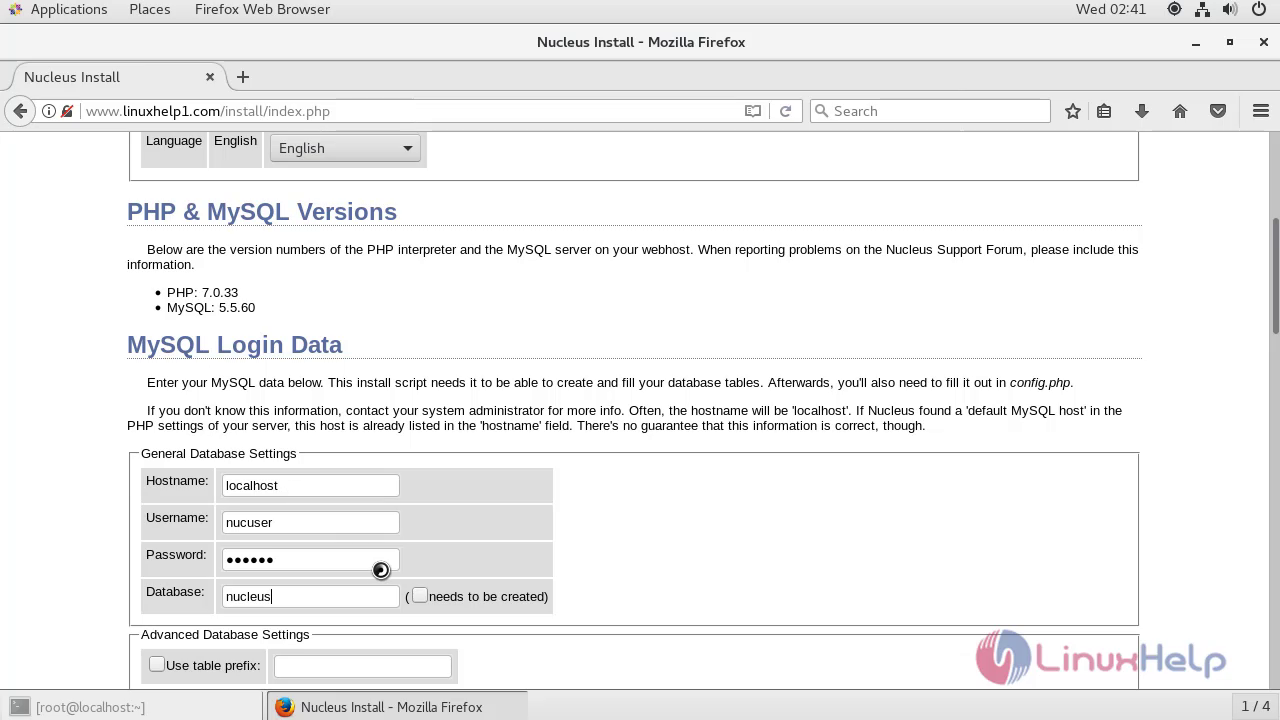The width and height of the screenshot is (1280, 720).
Task: Click Firefox icon in bottom taskbar
Action: 285,707
